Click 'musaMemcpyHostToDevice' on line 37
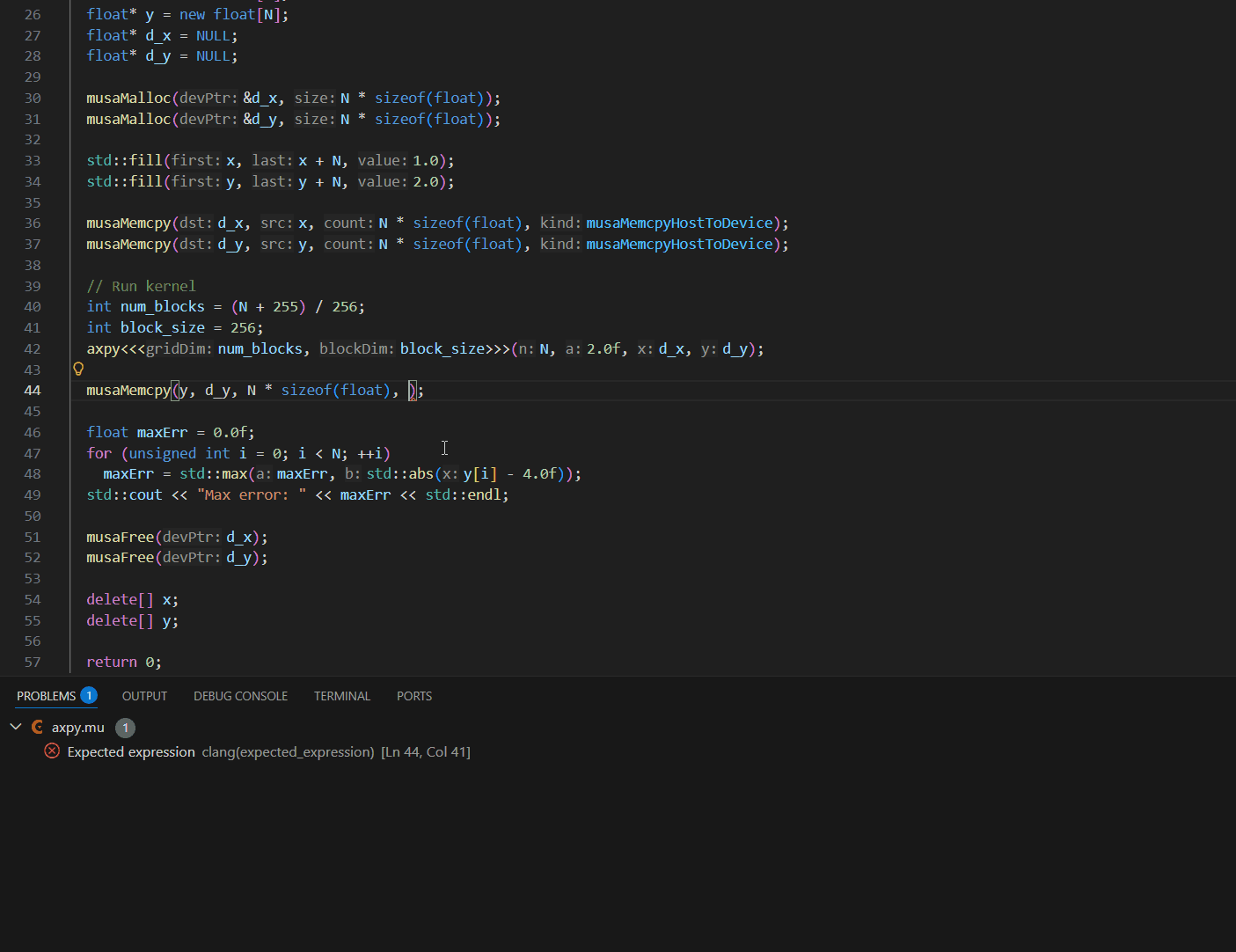Screen dimensions: 1236x952 click(x=679, y=244)
